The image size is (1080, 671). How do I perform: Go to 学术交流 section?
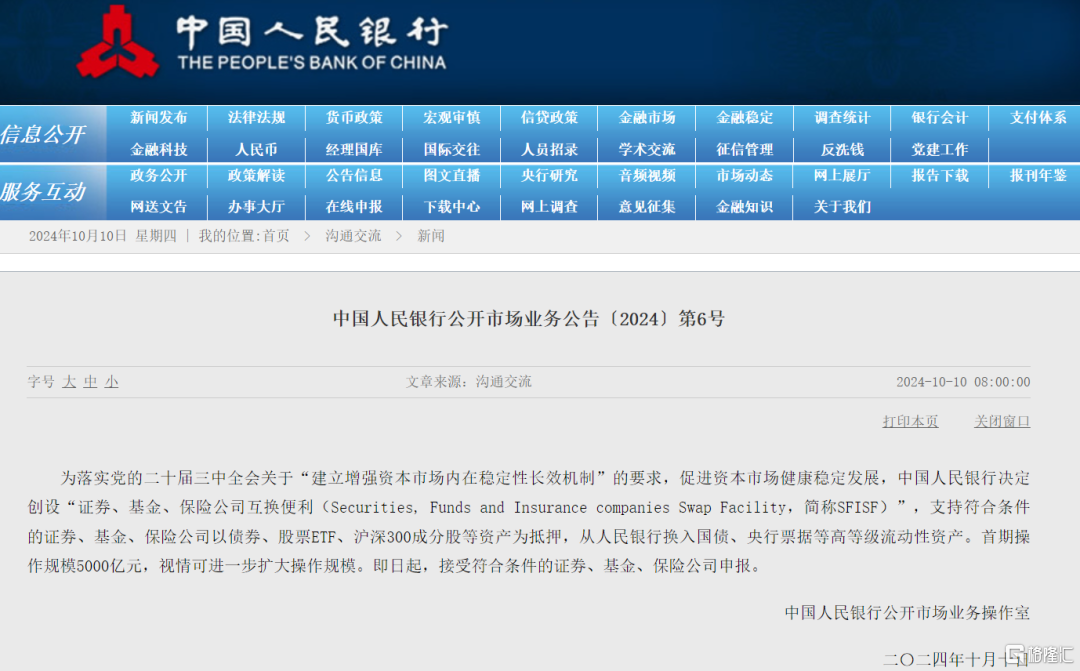[x=647, y=149]
